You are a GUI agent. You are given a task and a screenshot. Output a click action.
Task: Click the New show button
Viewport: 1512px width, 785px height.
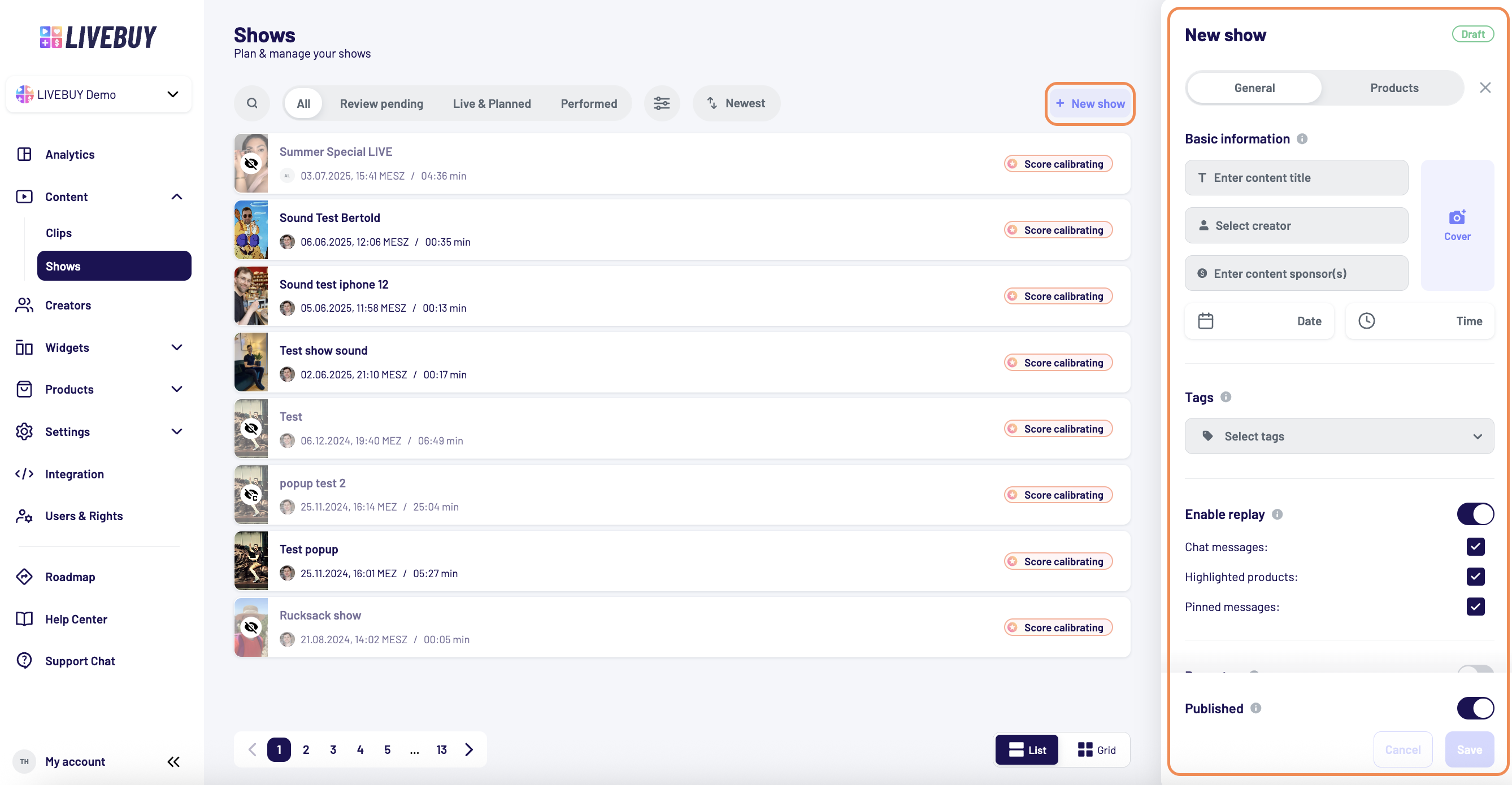click(x=1089, y=103)
